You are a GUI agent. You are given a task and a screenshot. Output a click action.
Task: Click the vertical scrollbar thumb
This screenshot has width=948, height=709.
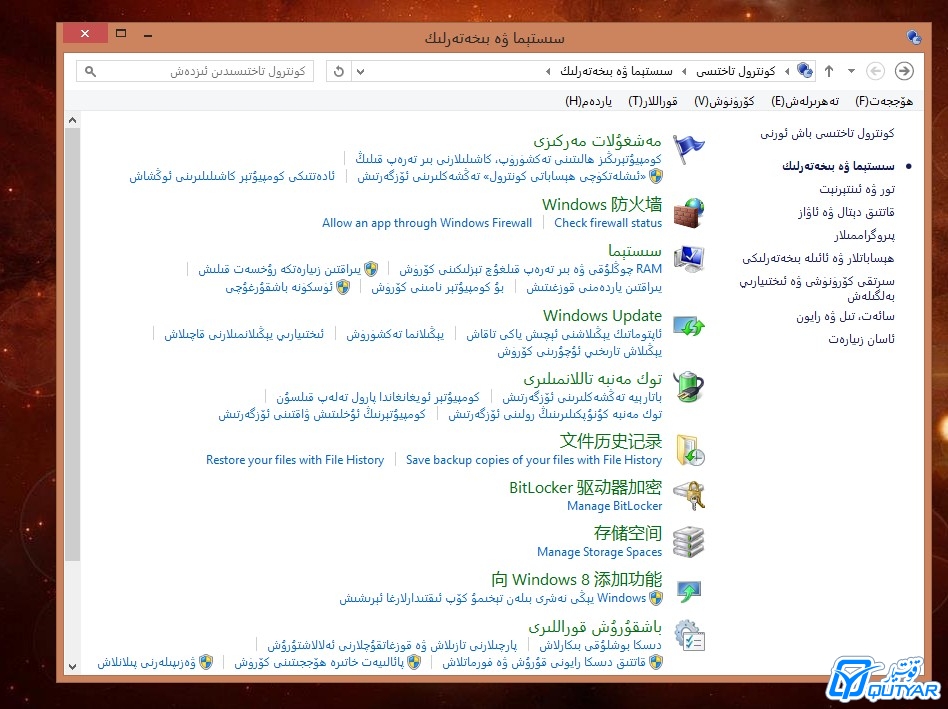[x=73, y=344]
